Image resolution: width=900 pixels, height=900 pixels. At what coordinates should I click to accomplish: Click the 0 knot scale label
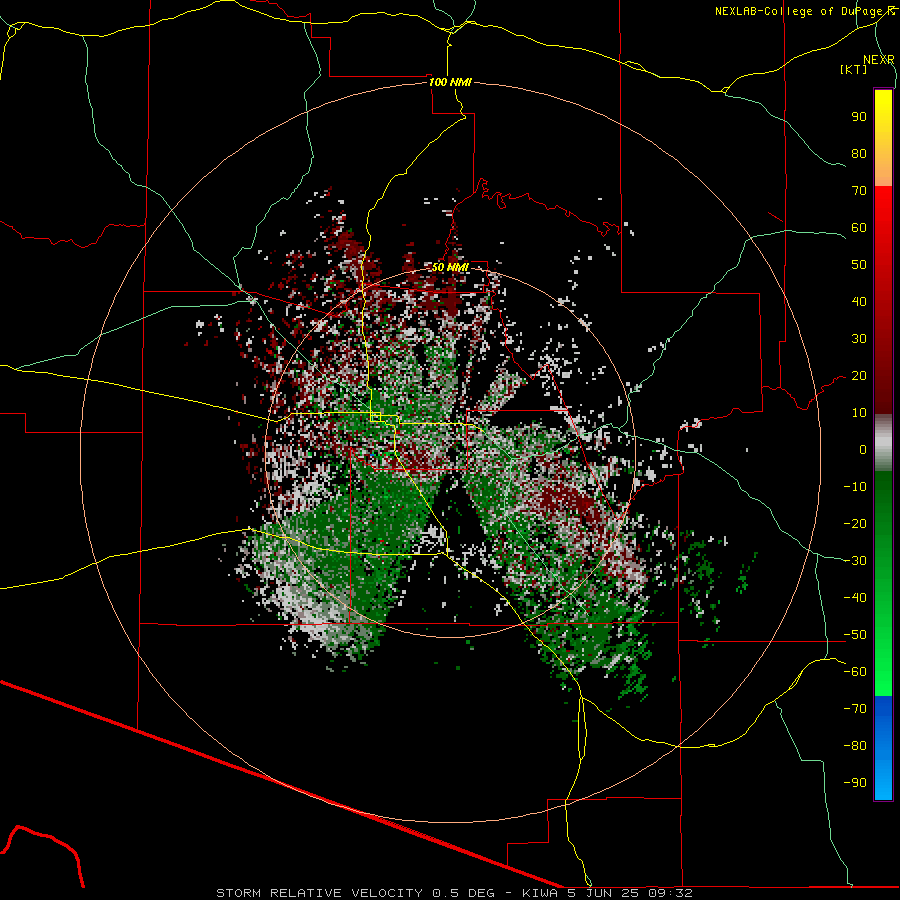pyautogui.click(x=863, y=450)
